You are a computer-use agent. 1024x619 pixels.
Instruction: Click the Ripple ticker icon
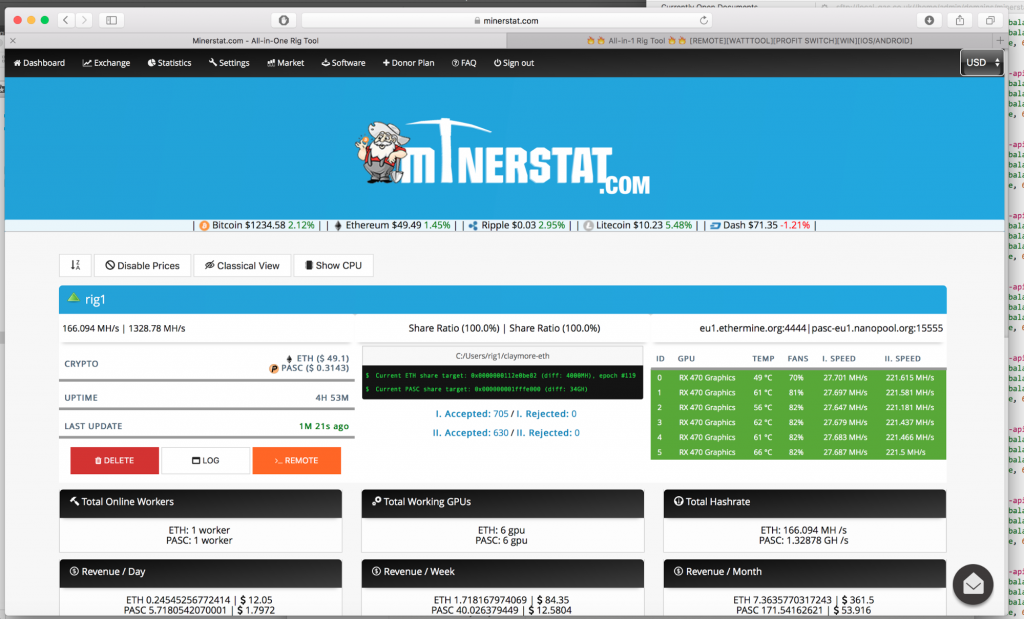click(473, 225)
